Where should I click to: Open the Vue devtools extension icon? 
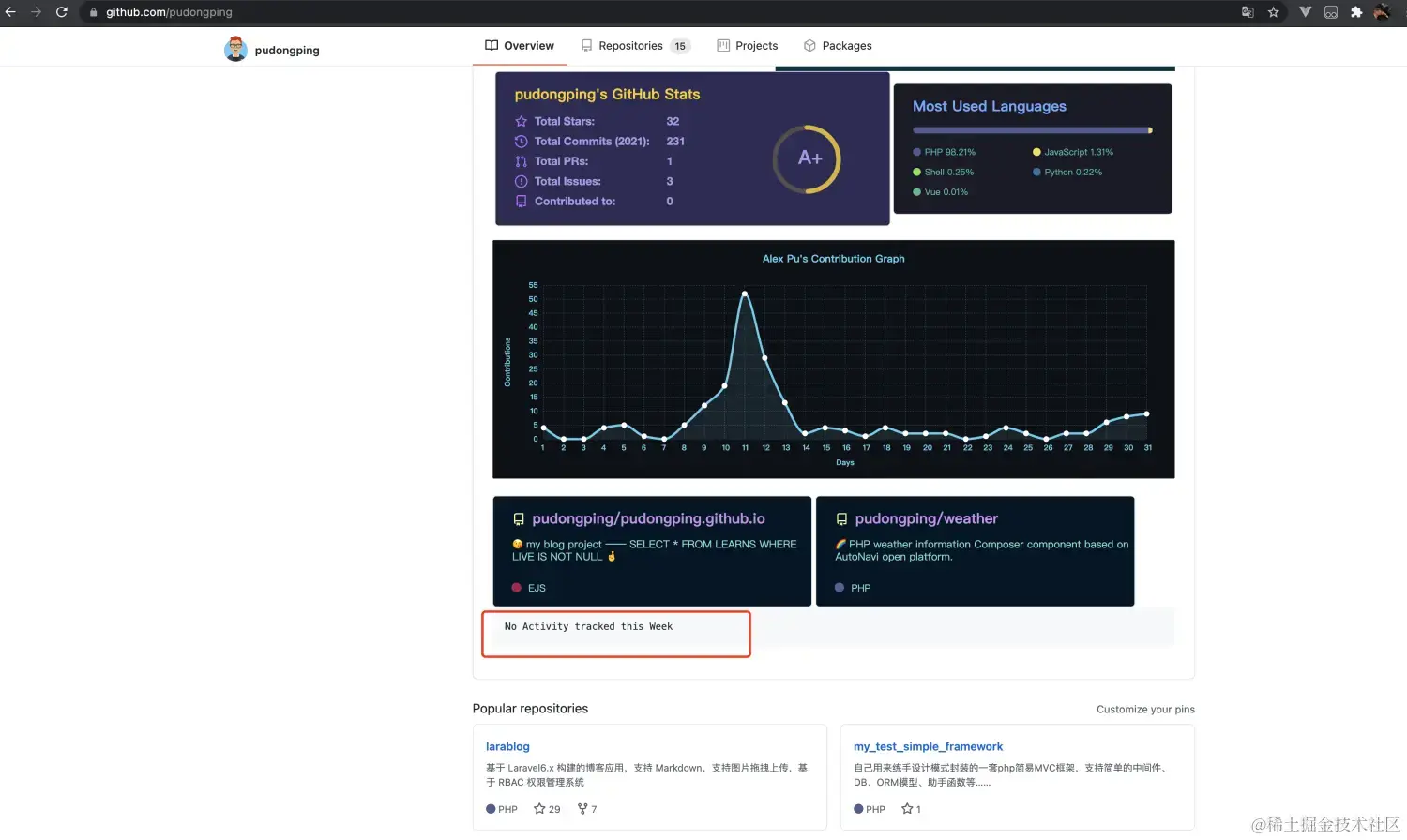pyautogui.click(x=1305, y=12)
